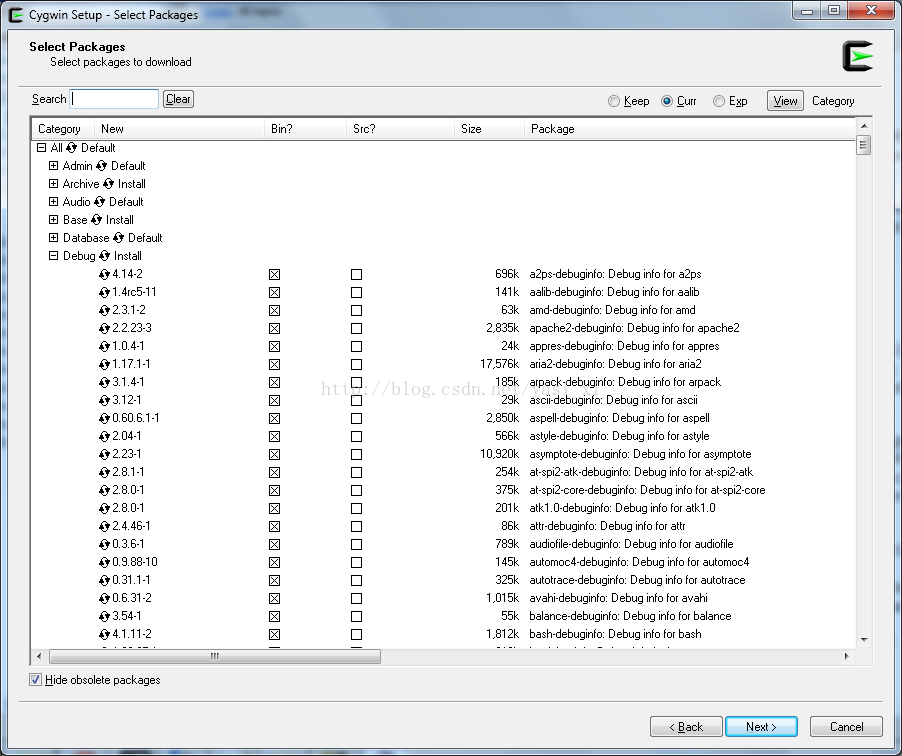902x756 pixels.
Task: Collapse the All tree node
Action: coord(41,148)
